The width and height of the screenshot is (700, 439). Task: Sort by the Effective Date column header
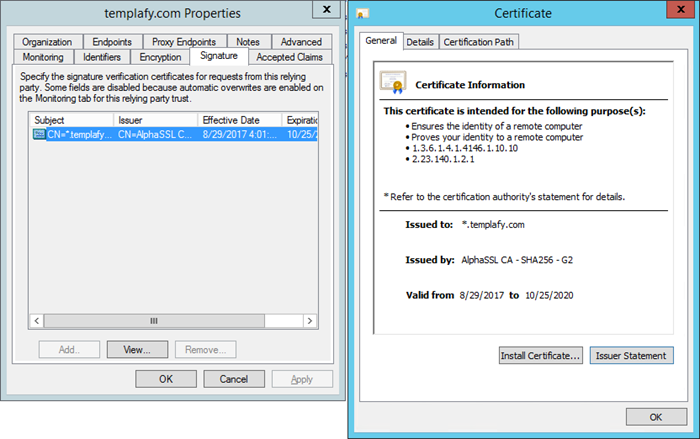coord(240,120)
